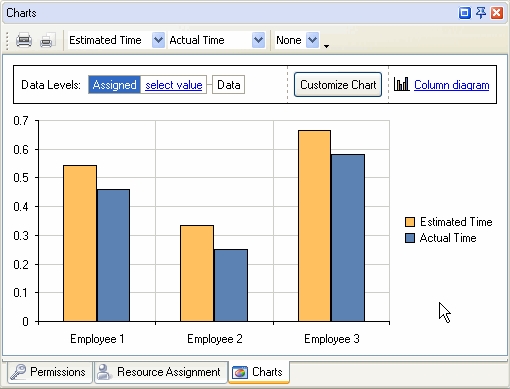Click the panel window position icon
Viewport: 510px width, 389px height.
coord(465,13)
